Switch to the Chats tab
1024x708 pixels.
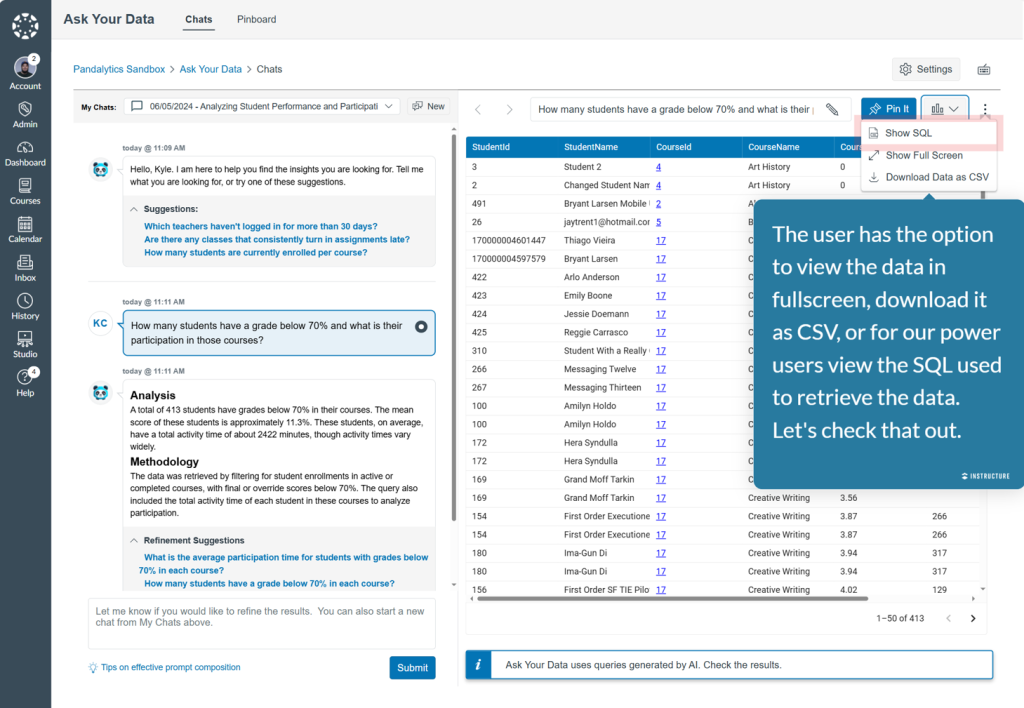[x=199, y=20]
